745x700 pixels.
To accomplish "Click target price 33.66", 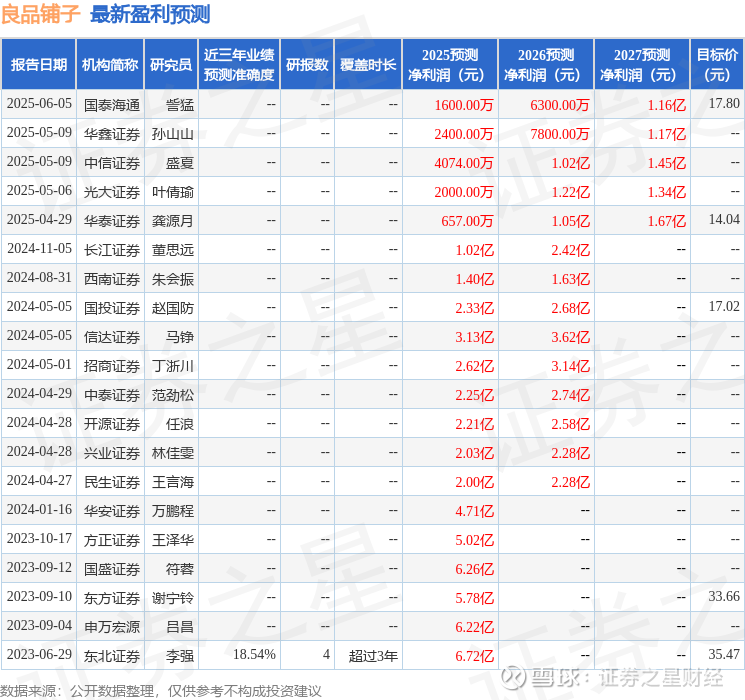I will click(x=724, y=596).
